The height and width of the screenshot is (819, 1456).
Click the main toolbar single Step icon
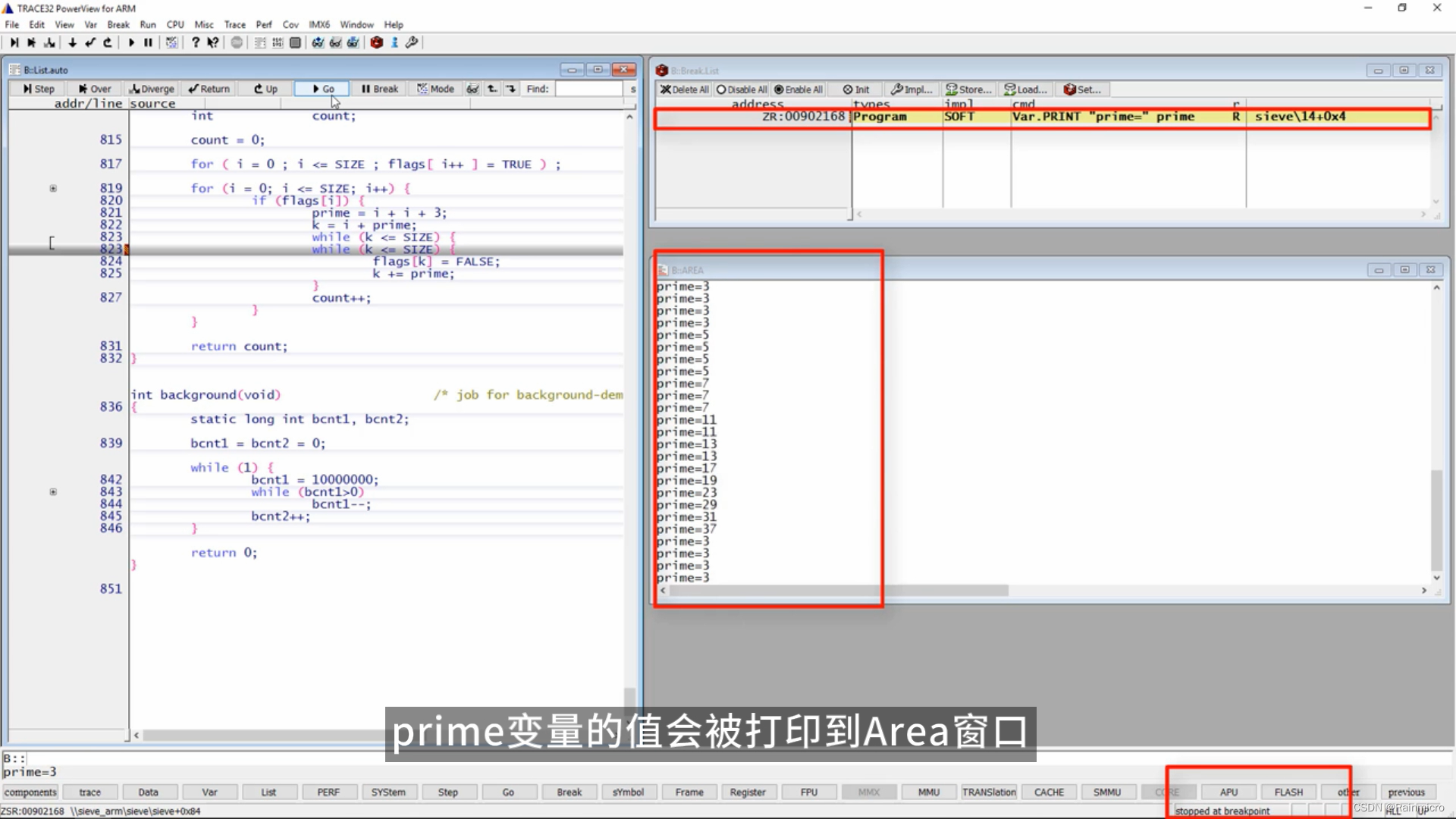14,42
